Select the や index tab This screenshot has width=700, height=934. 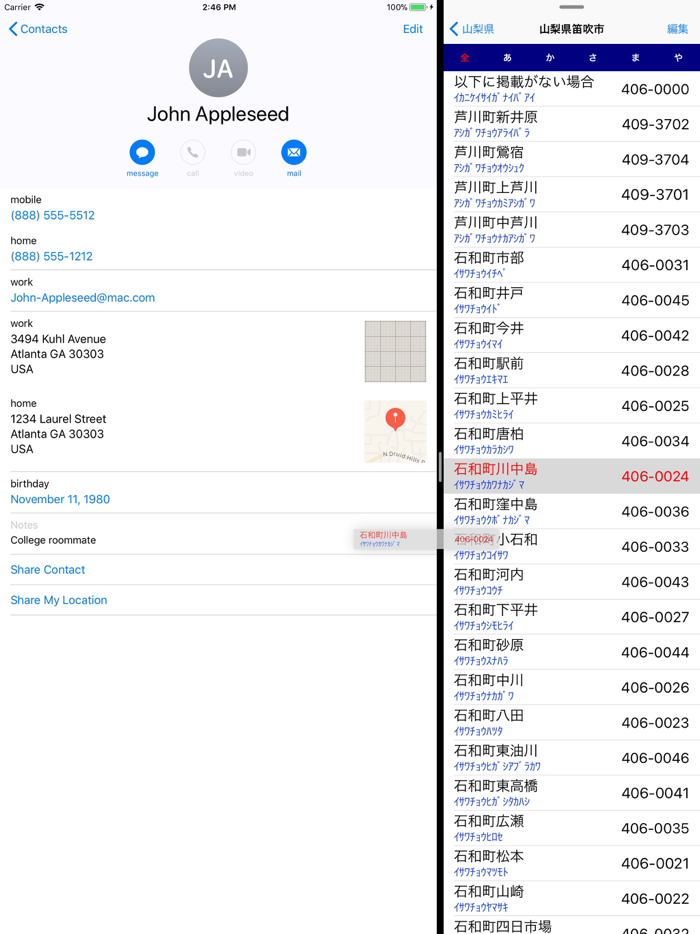coord(678,58)
